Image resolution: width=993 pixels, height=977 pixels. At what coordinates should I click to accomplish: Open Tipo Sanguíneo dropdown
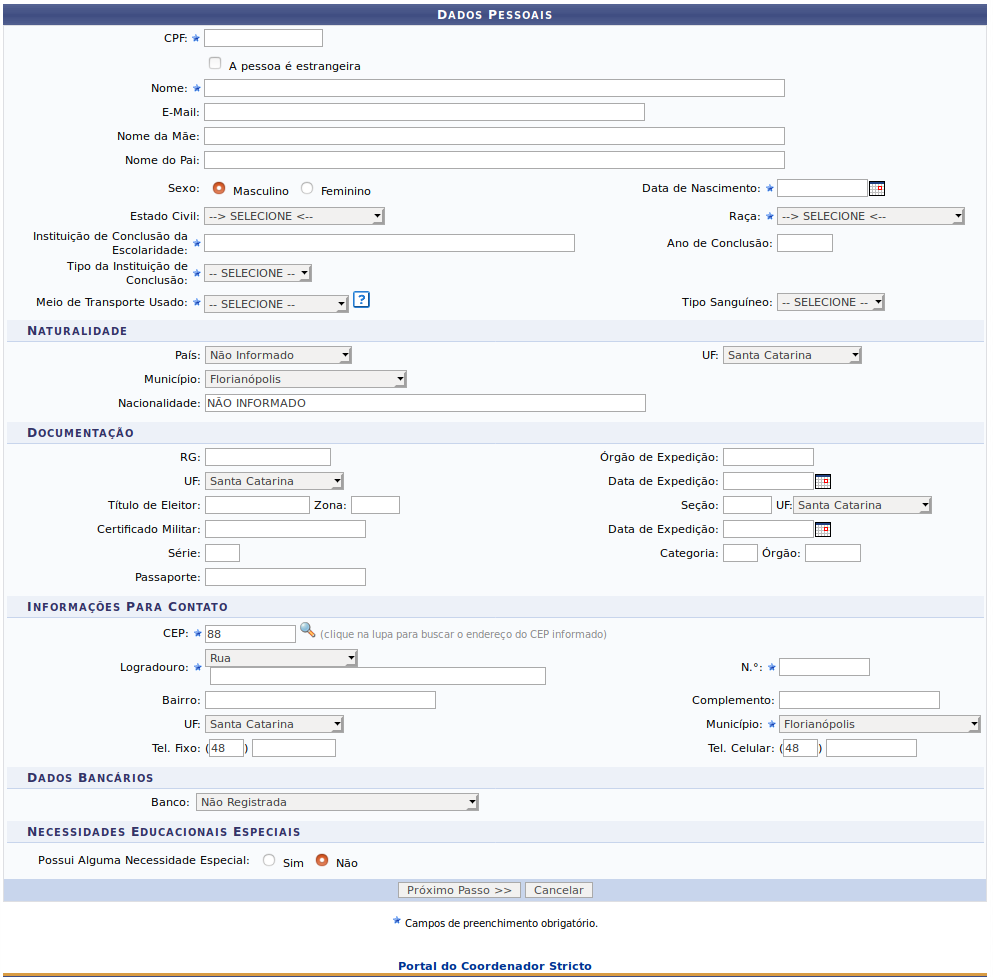tap(830, 302)
